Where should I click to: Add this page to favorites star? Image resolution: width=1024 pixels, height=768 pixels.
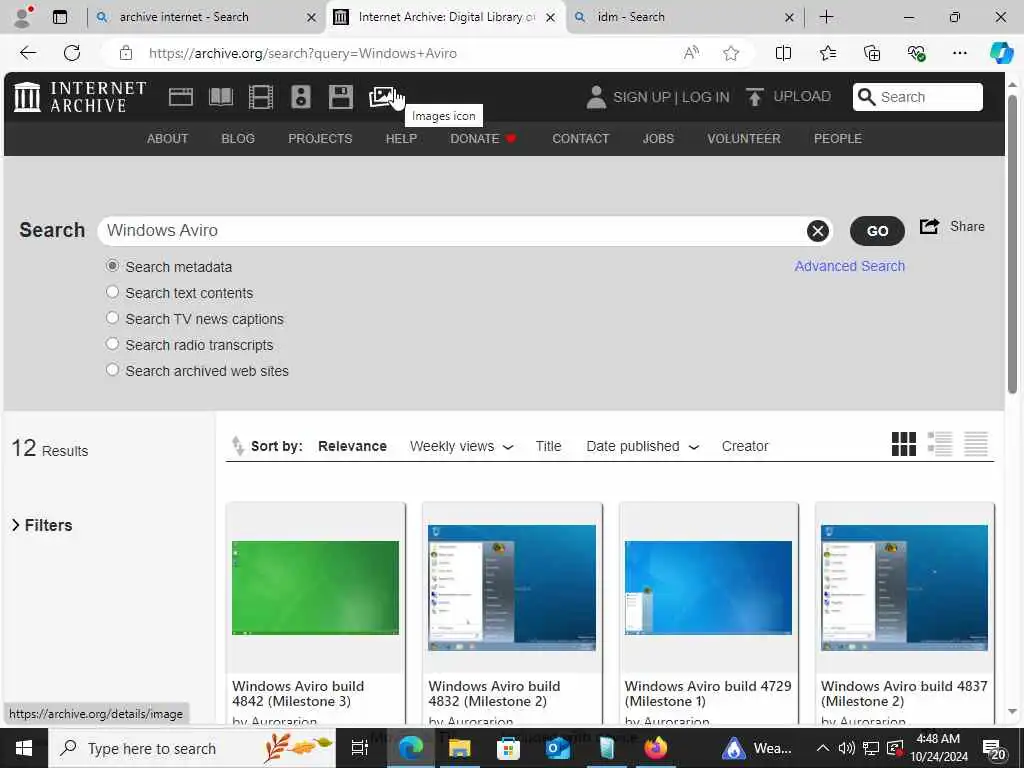click(731, 53)
